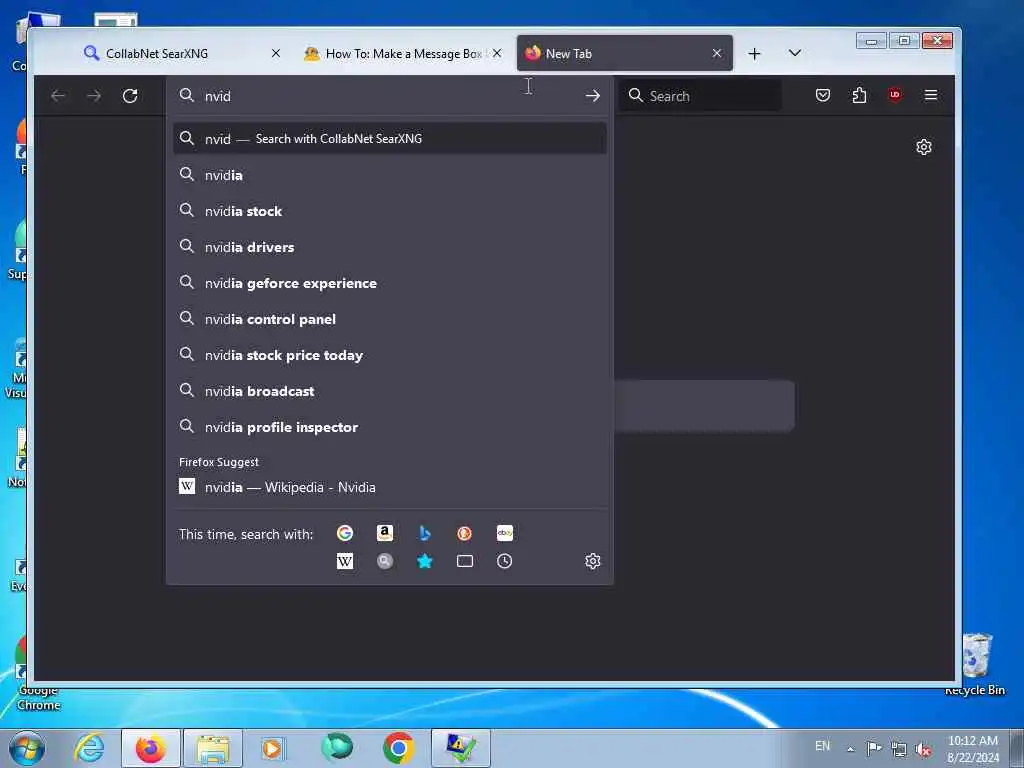Screen dimensions: 1024x768
Task: Open the Extensions puzzle icon
Action: pos(859,95)
